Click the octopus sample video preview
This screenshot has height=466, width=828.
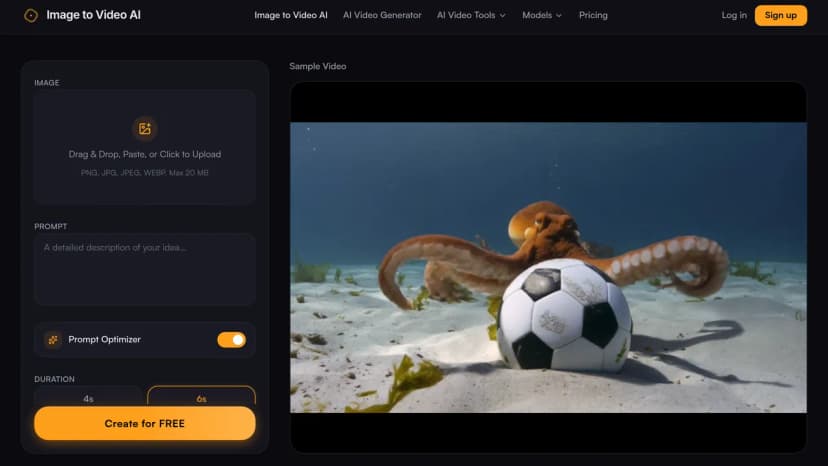pos(548,267)
